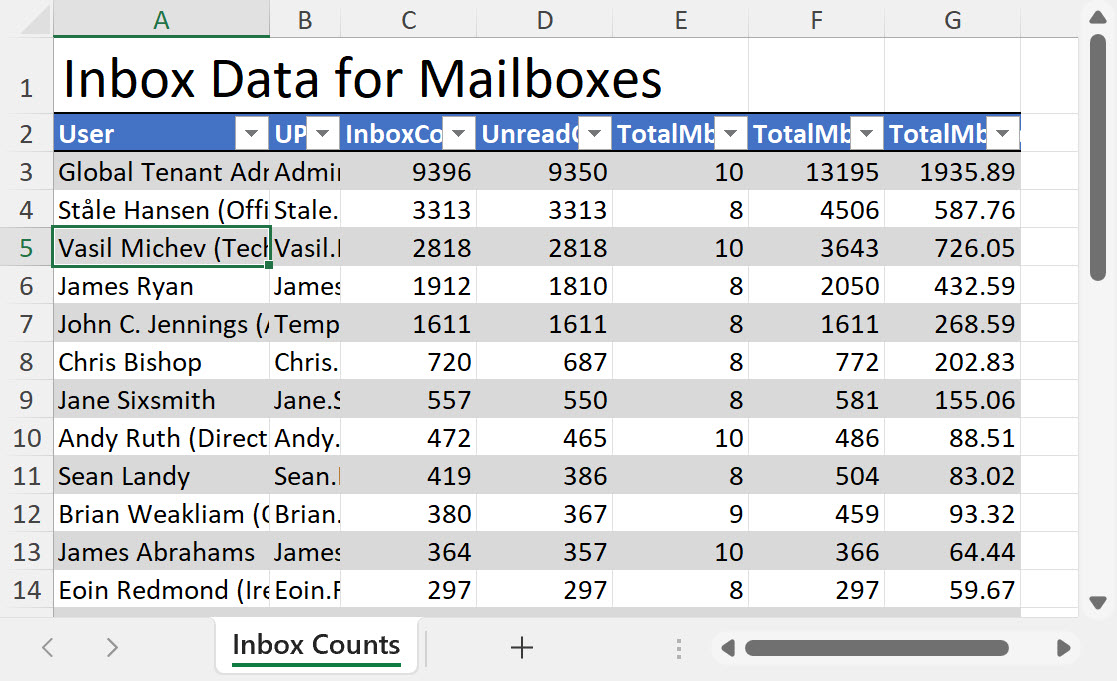This screenshot has height=681, width=1117.
Task: Open the UPN column filter dropdown
Action: click(x=323, y=133)
